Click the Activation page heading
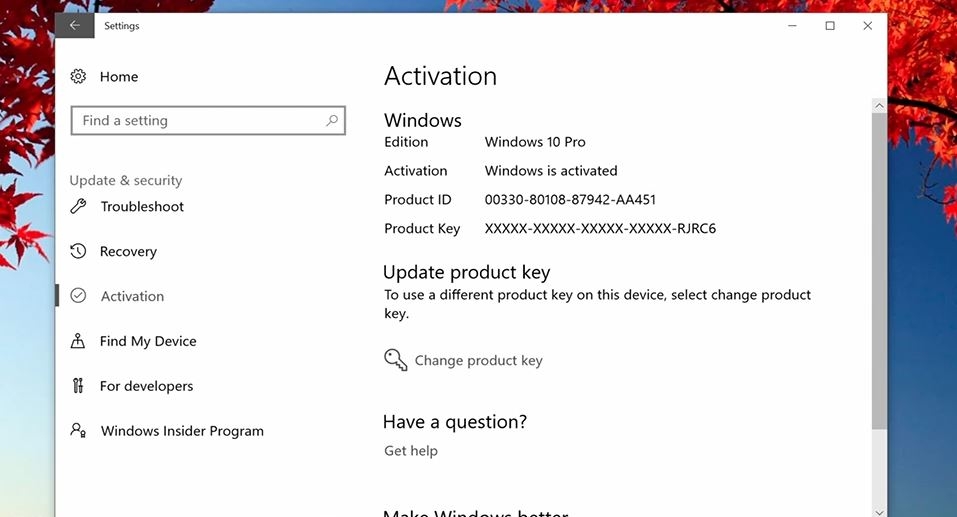Viewport: 957px width, 517px height. [441, 76]
